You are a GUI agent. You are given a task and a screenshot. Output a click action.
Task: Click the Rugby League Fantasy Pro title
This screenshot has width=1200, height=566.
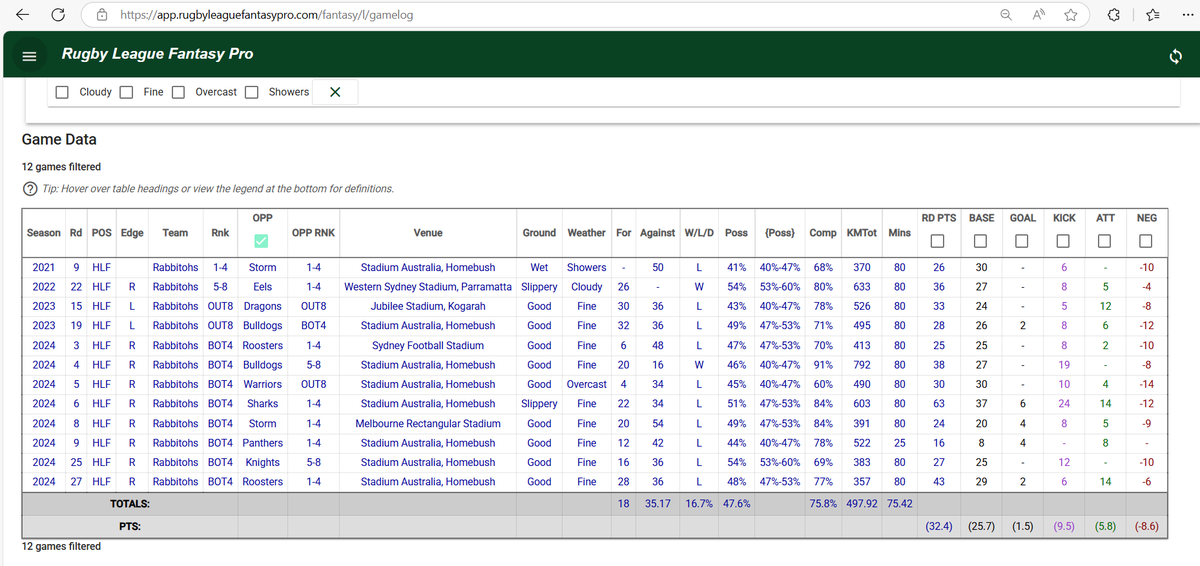click(157, 54)
